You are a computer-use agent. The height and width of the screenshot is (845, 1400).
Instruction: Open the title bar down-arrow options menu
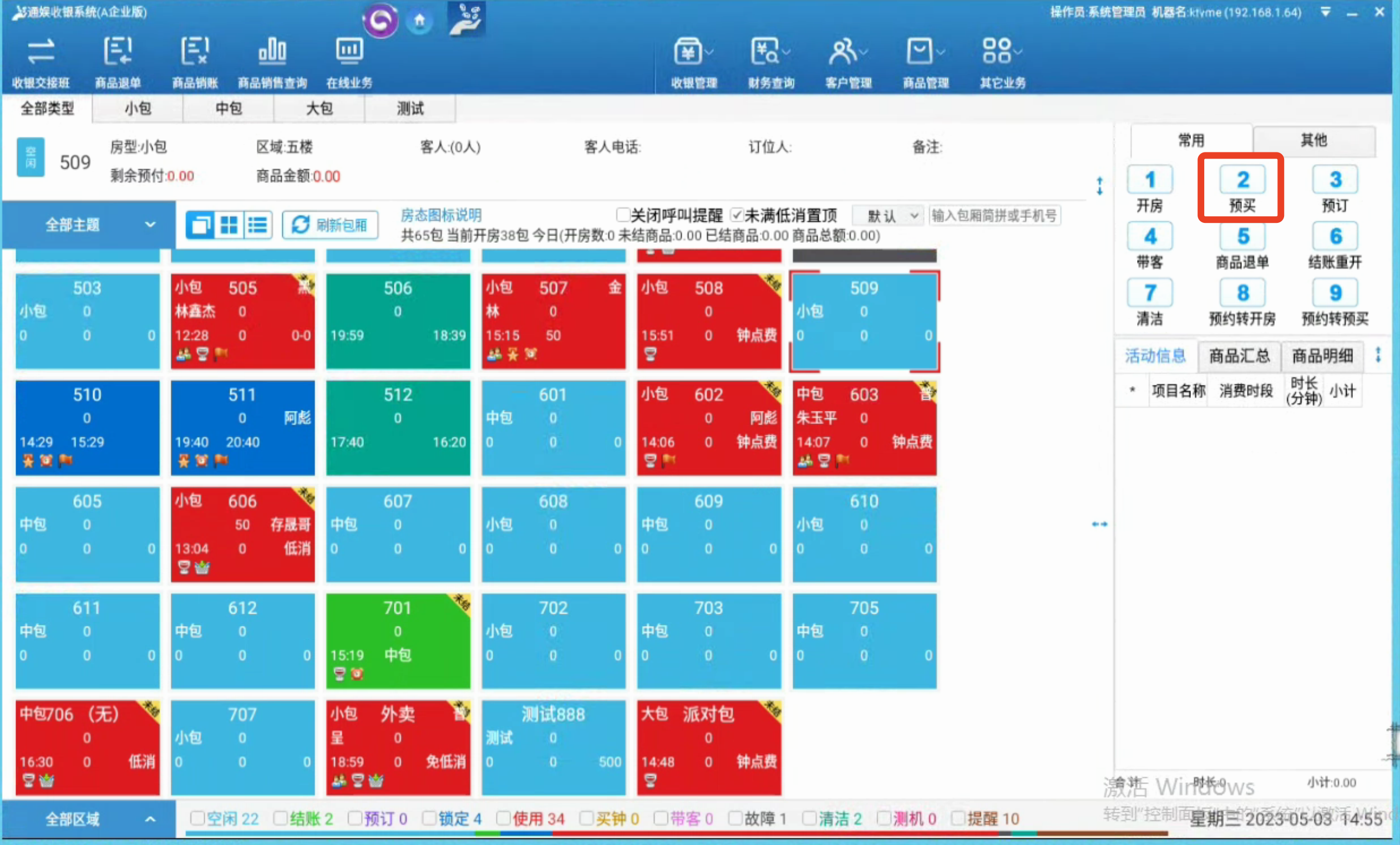point(1326,12)
